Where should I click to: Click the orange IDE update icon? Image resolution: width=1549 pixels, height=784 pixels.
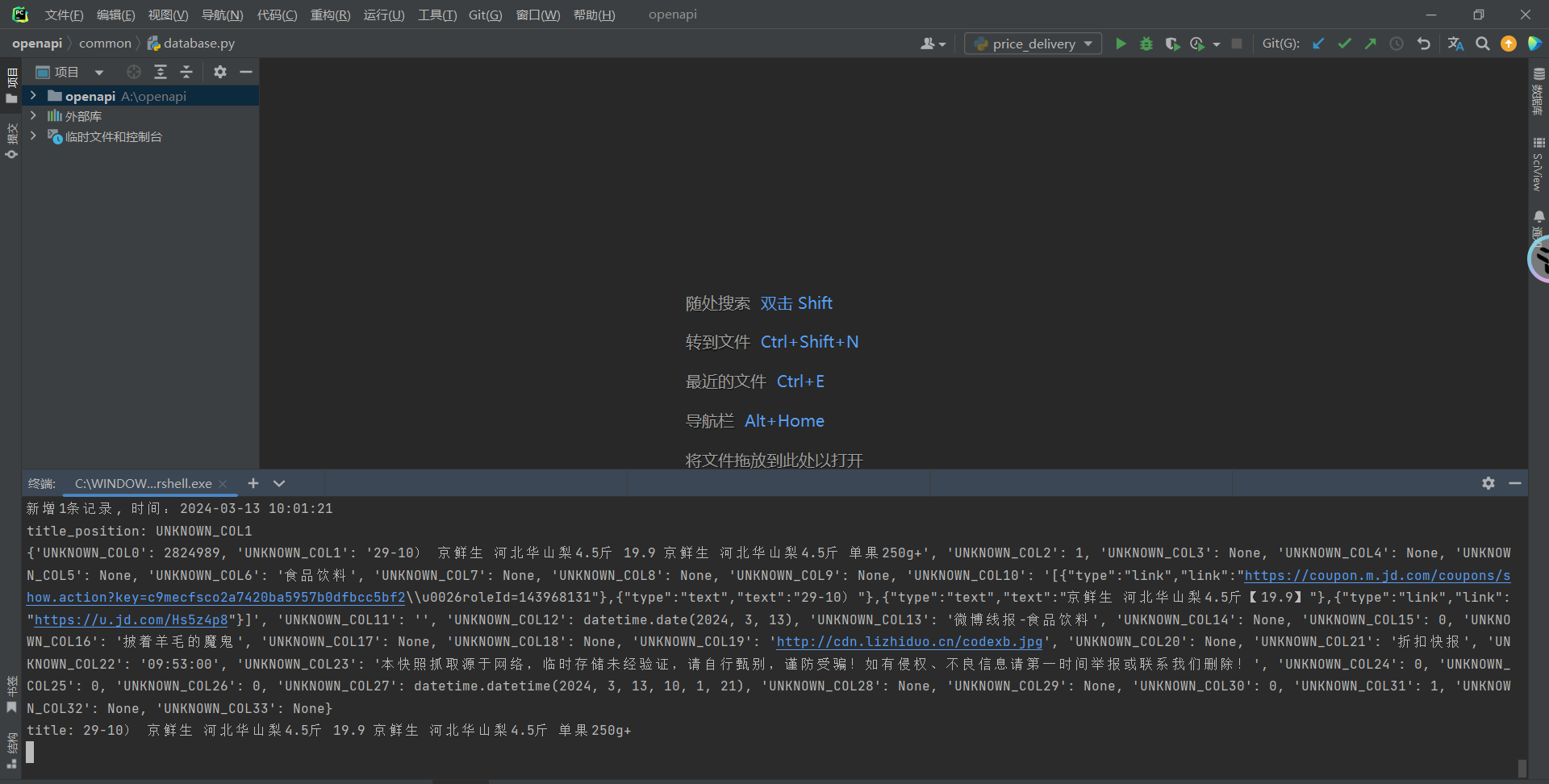[1509, 44]
